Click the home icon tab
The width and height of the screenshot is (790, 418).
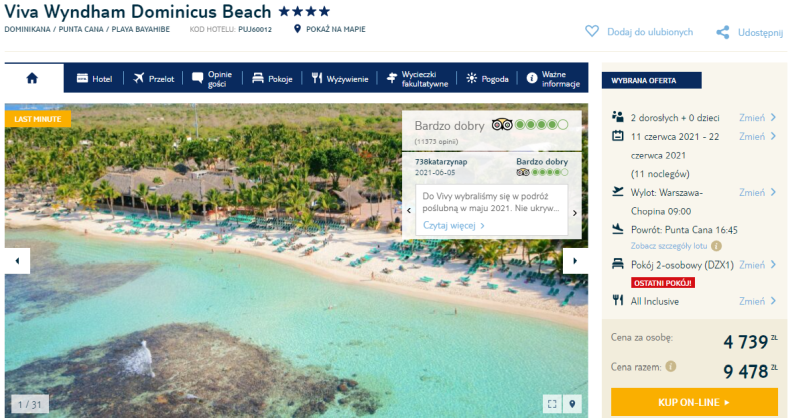tap(32, 78)
